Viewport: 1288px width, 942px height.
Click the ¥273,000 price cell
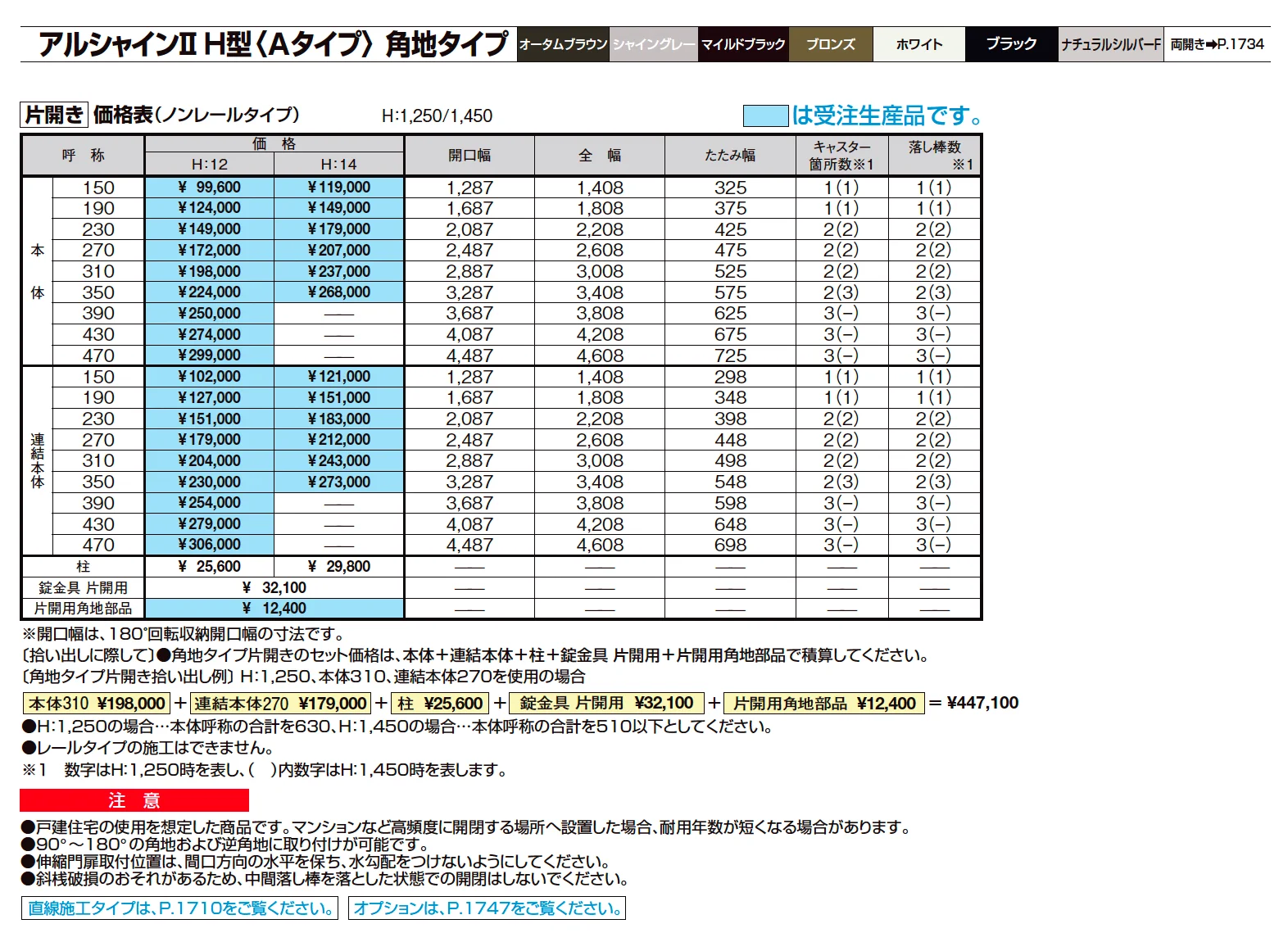tap(339, 482)
